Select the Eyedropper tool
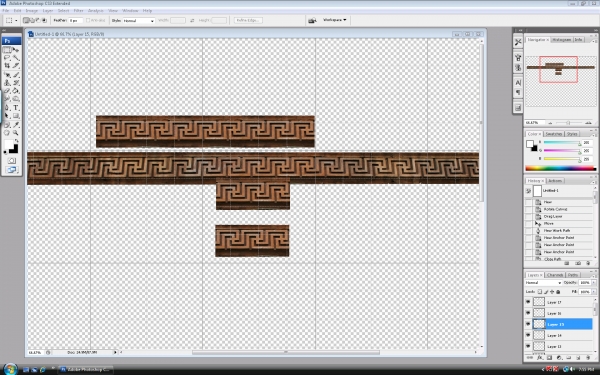This screenshot has width=600, height=375. tap(16, 125)
